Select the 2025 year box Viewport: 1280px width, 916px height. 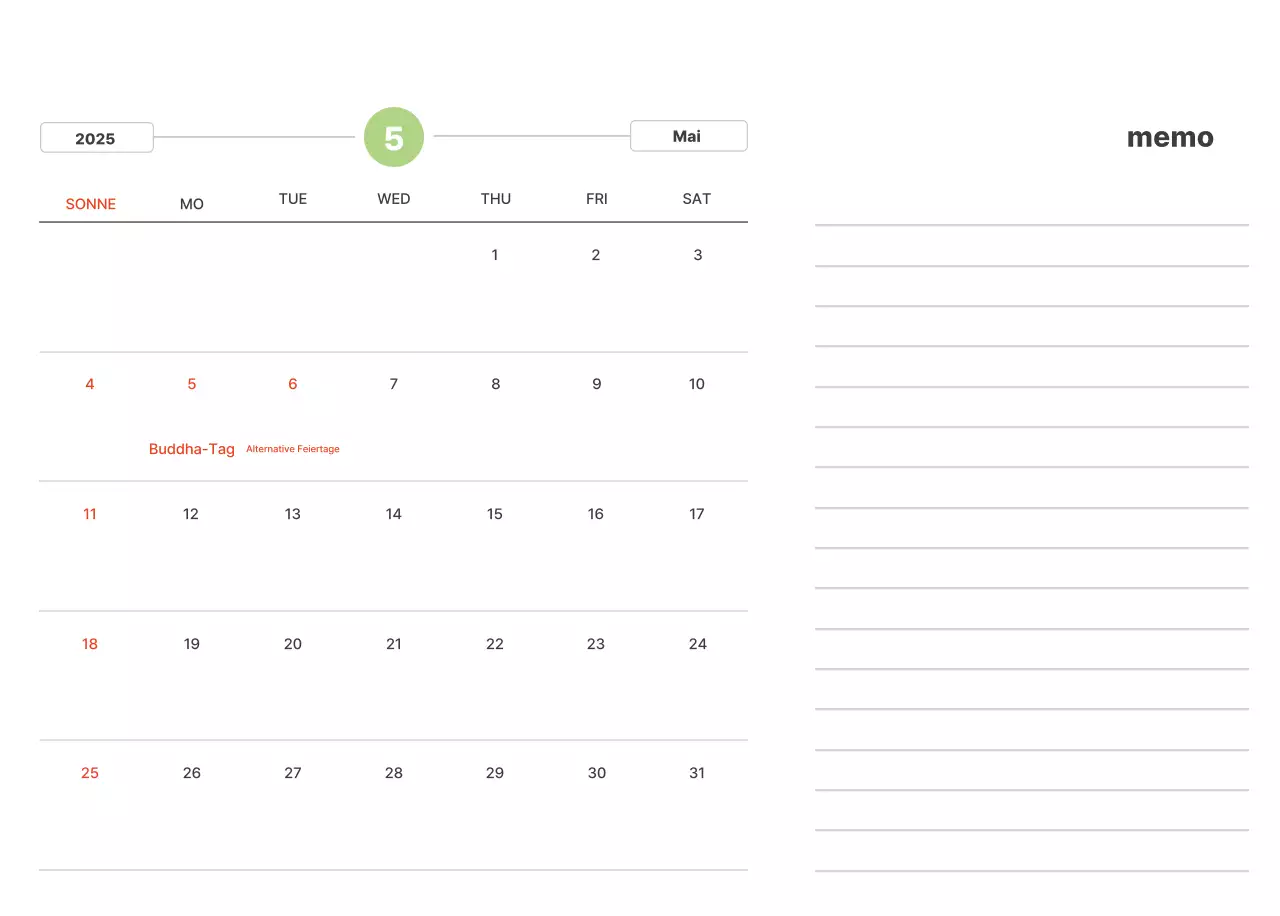[96, 138]
